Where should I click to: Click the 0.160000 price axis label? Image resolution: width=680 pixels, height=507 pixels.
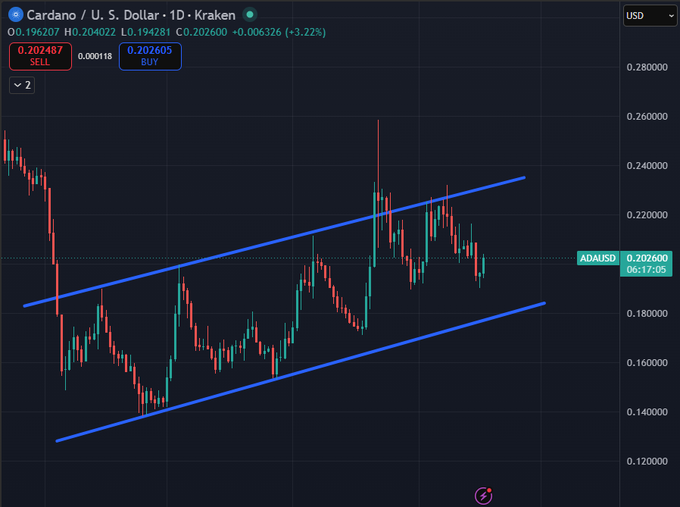[647, 363]
